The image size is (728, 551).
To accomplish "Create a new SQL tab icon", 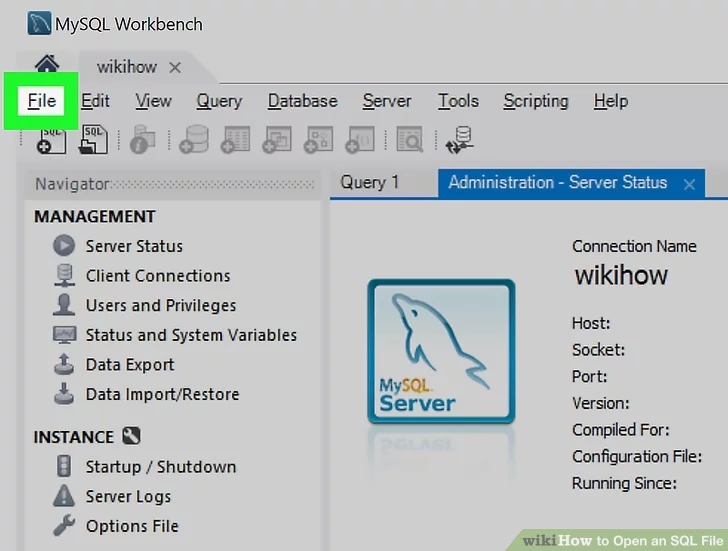I will pos(51,140).
